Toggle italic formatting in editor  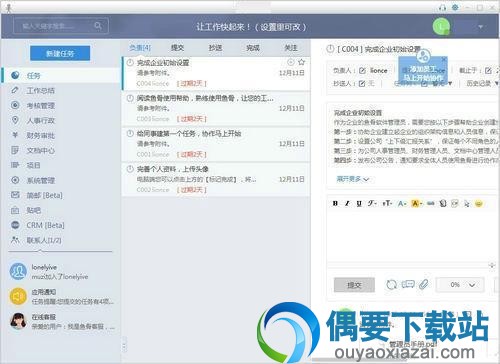pyautogui.click(x=347, y=203)
